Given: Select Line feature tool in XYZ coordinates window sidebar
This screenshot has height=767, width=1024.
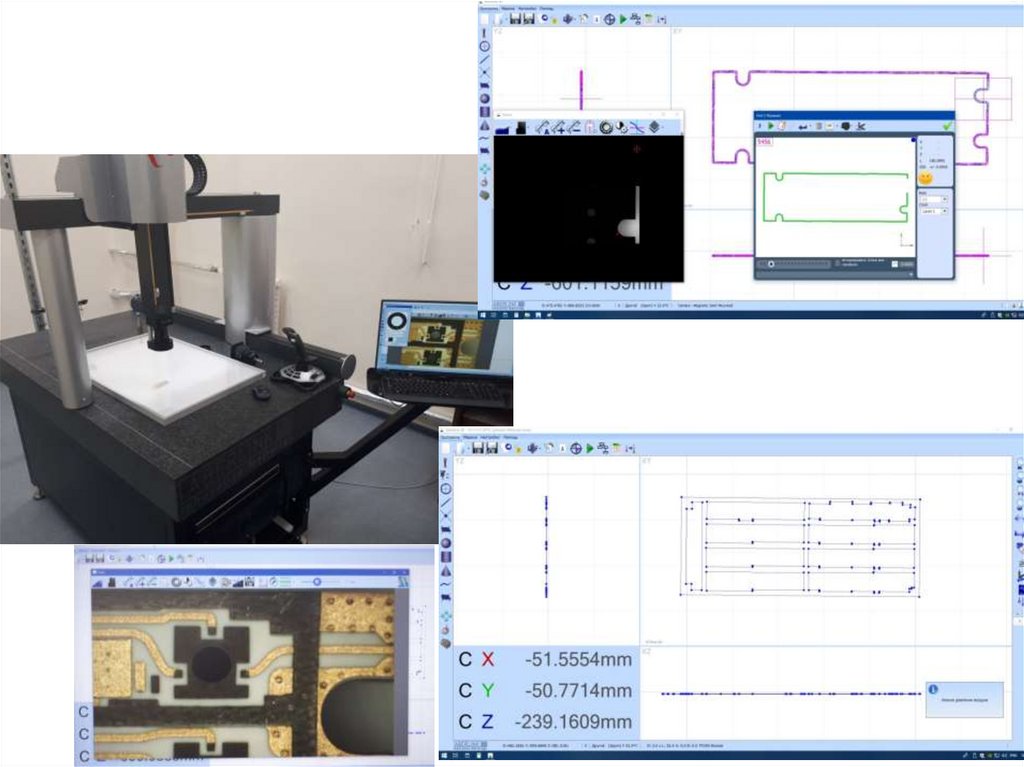Looking at the screenshot, I should [445, 503].
